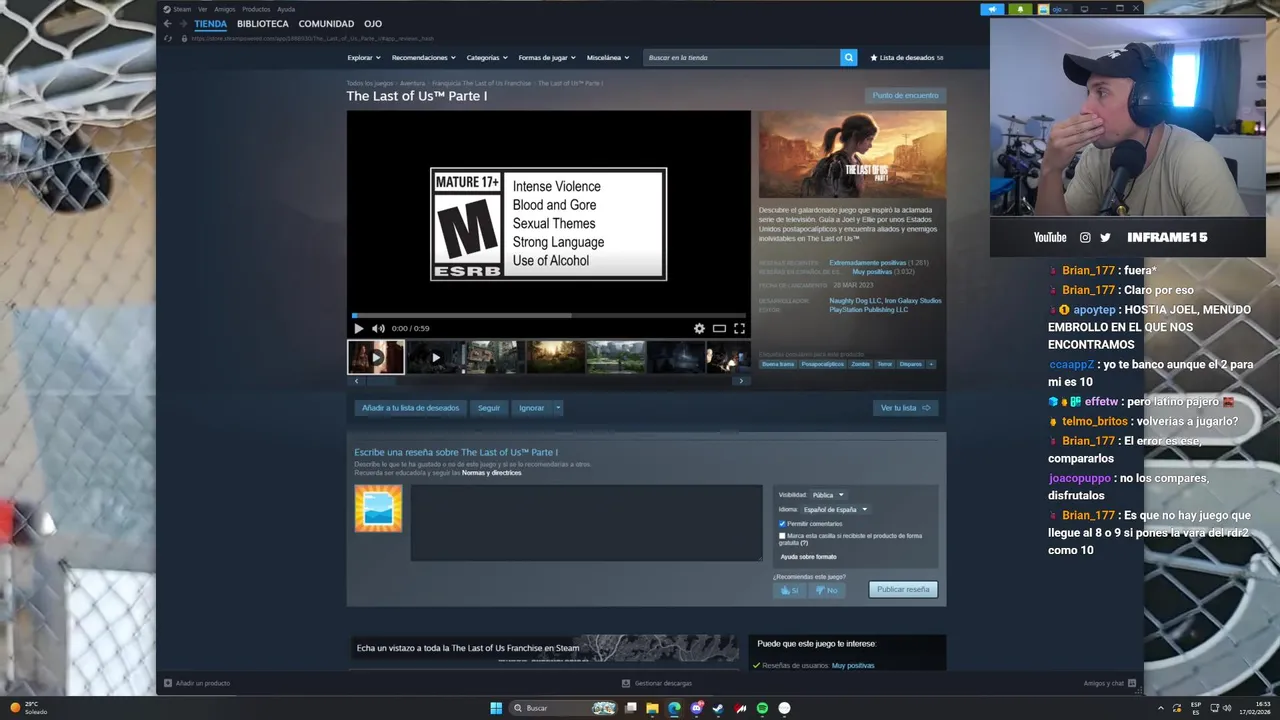Expand the Miscelánea menu
1280x720 pixels.
pos(607,58)
